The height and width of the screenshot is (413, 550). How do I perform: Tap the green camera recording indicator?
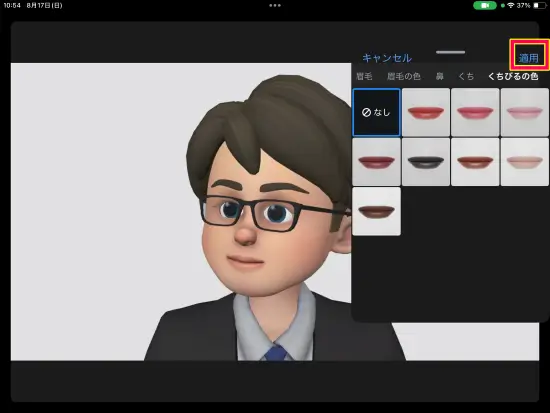click(485, 6)
